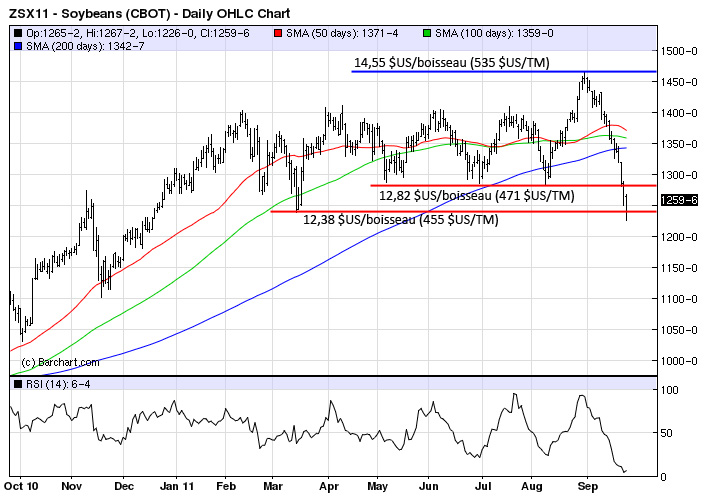
Task: Click the 12,38 $US/boisseau support annotation
Action: point(400,219)
